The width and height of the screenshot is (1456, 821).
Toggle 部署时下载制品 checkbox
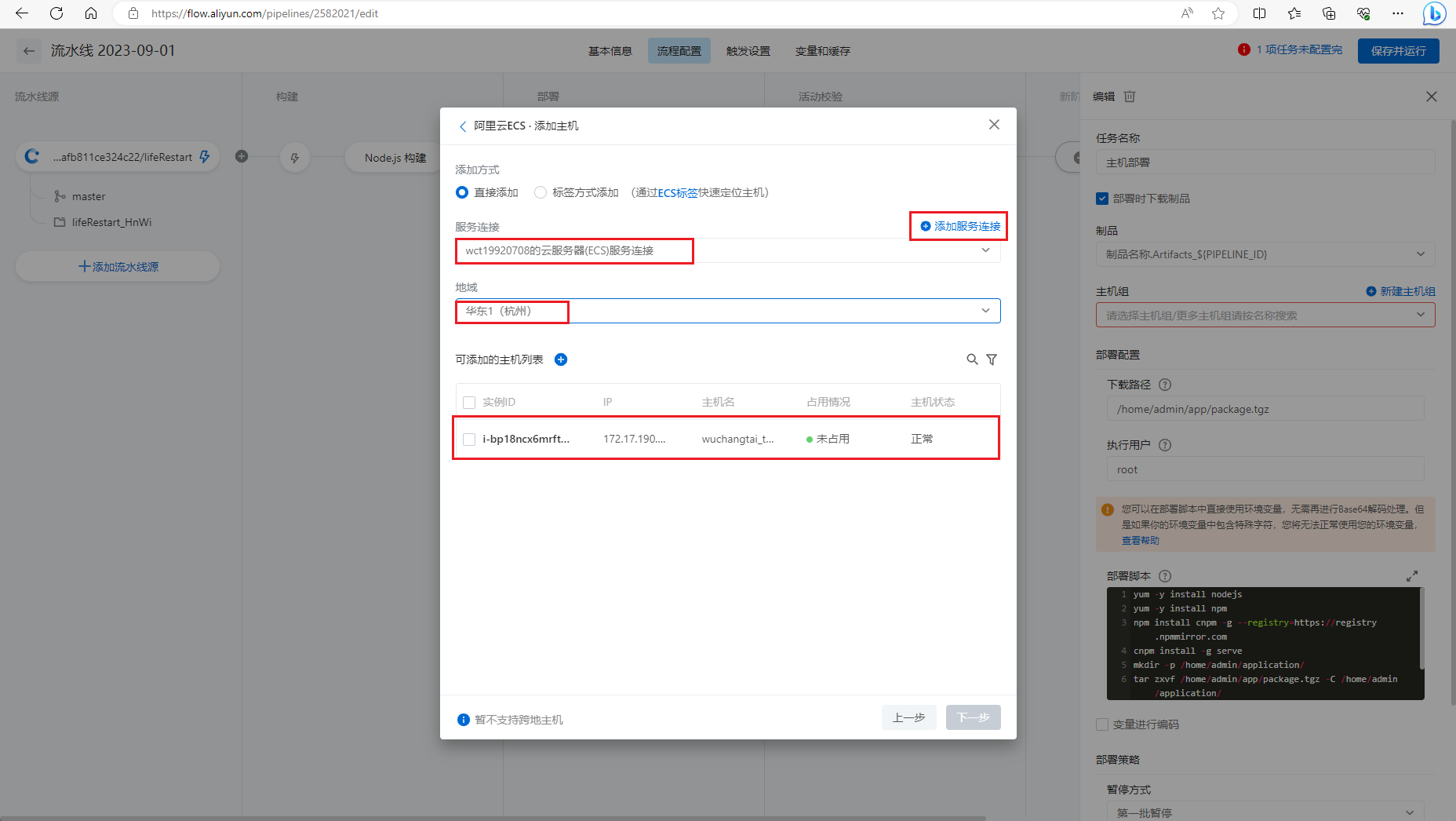1102,199
